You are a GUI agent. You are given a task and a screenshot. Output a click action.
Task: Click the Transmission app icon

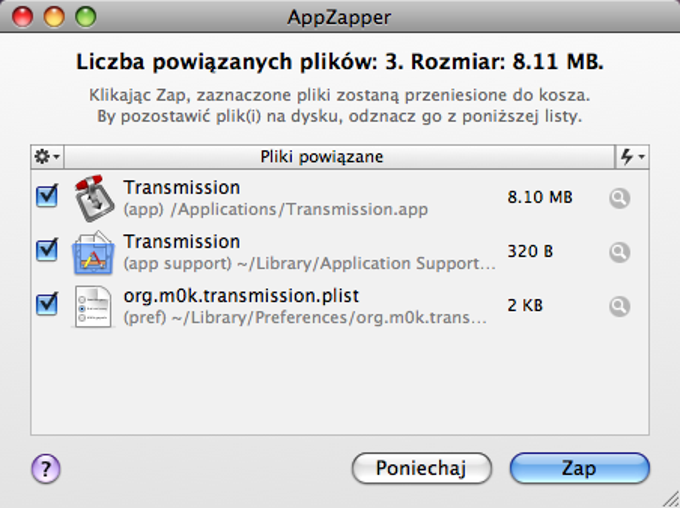95,198
